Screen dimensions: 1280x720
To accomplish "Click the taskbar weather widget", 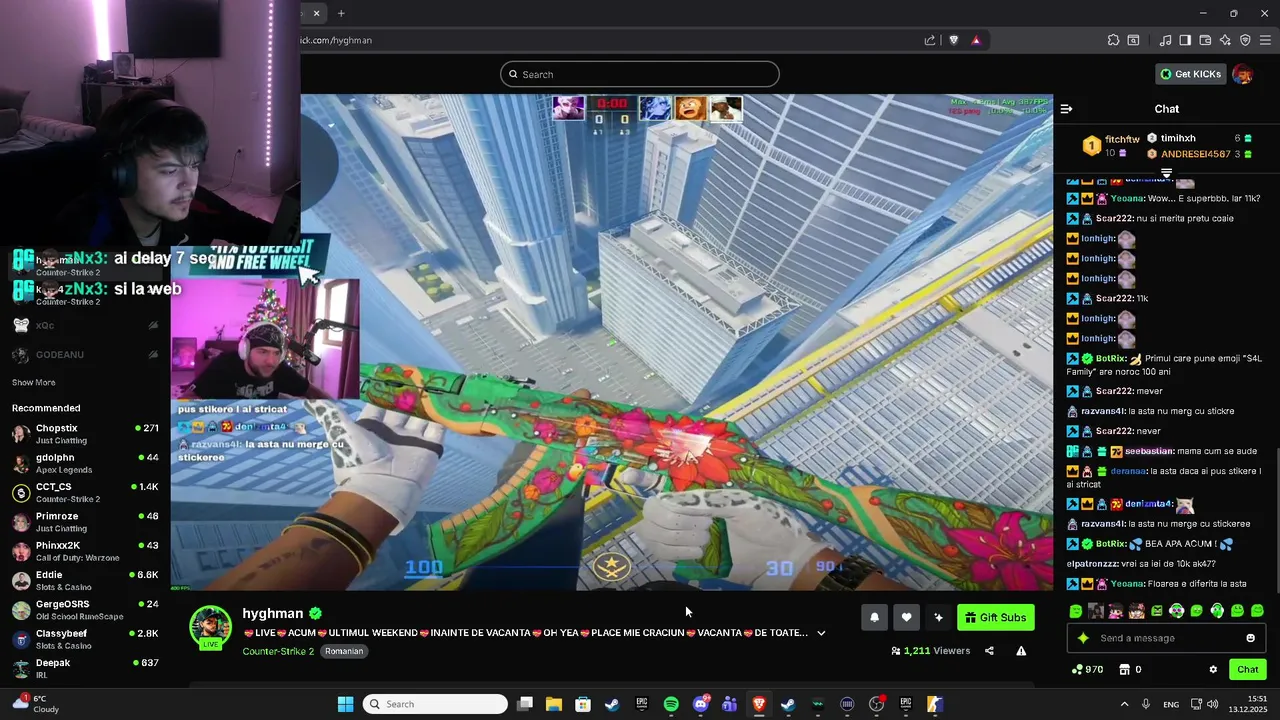I will (34, 704).
